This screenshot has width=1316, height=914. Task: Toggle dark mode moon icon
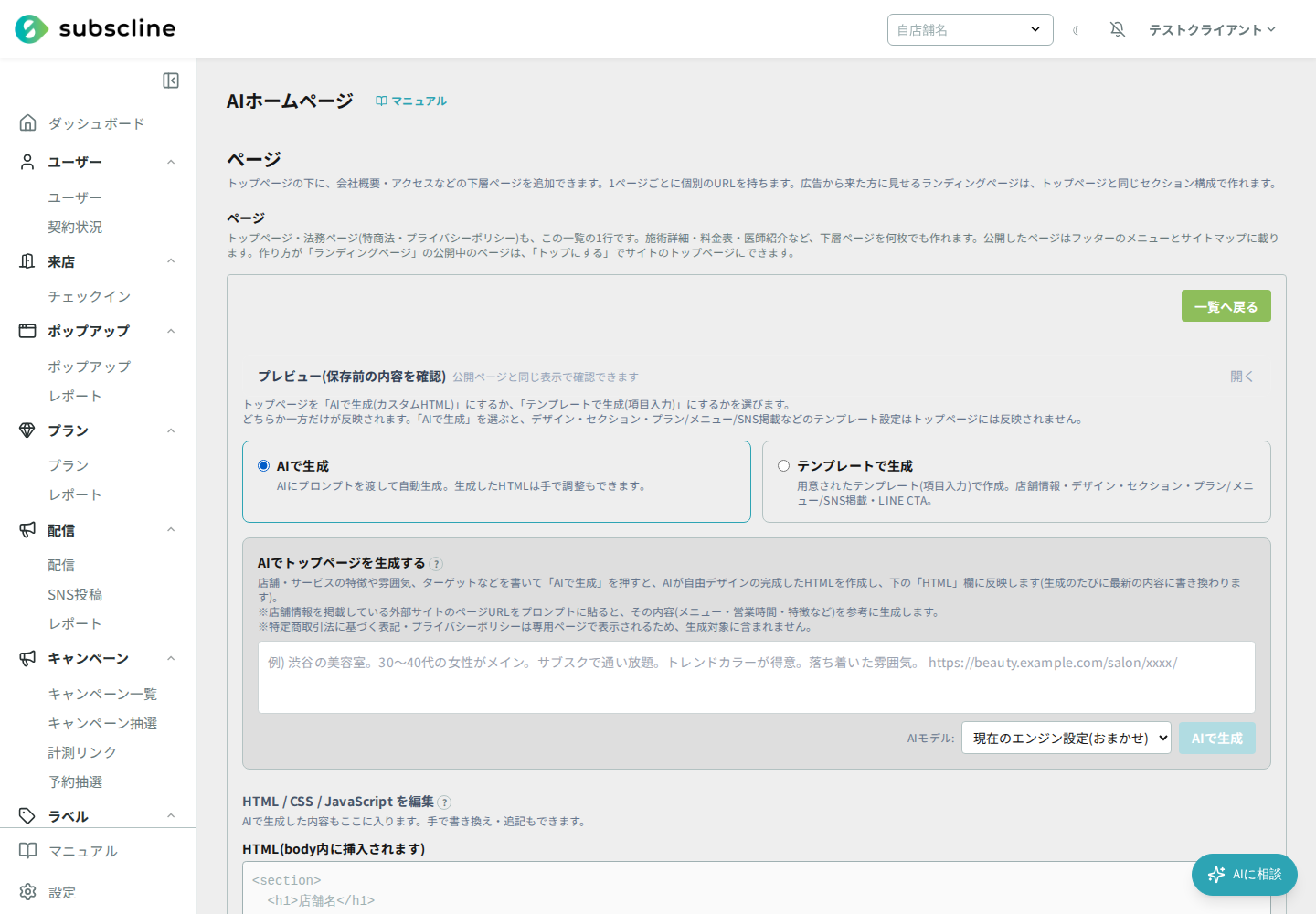pyautogui.click(x=1077, y=30)
